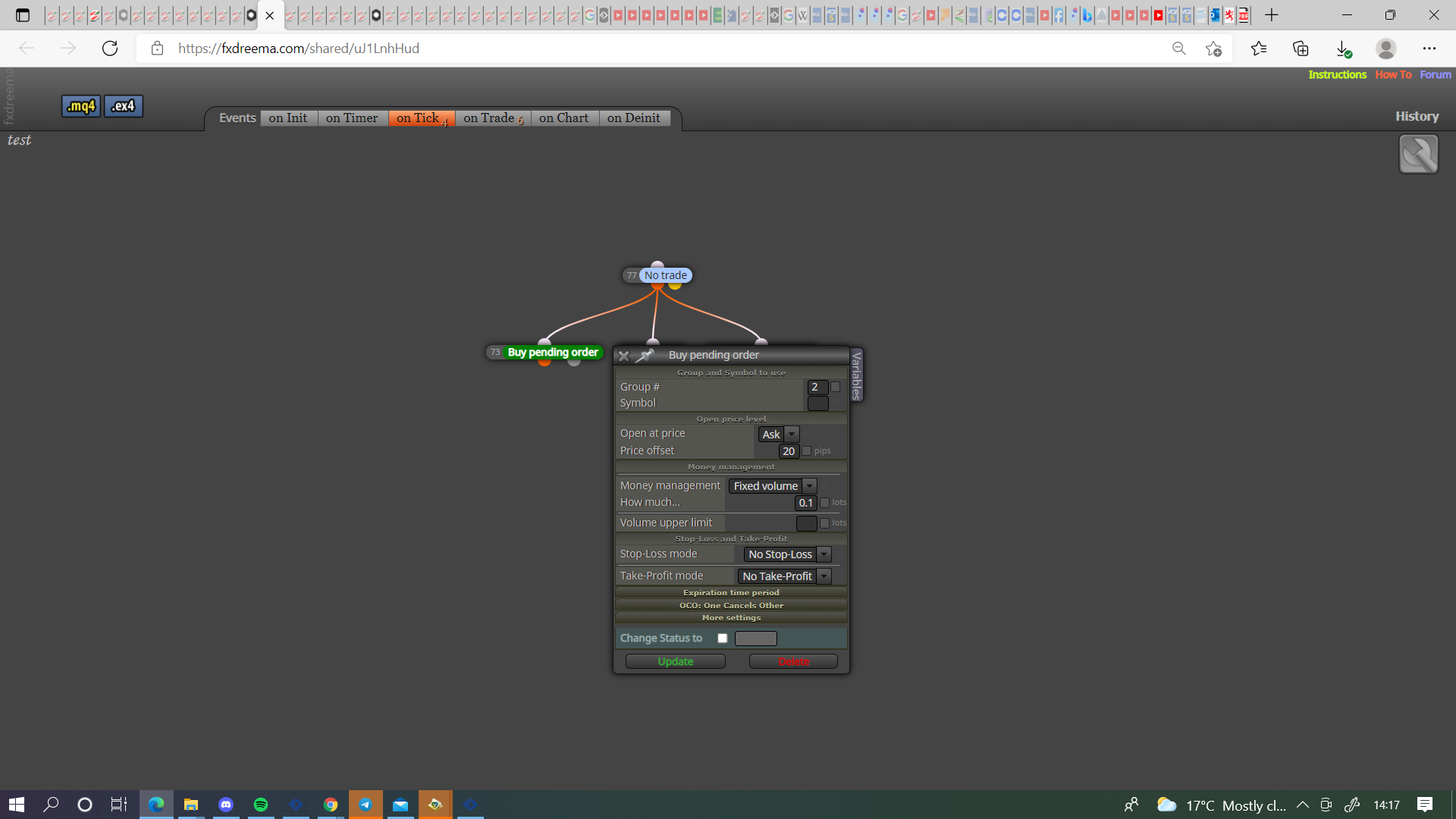1456x819 pixels.
Task: Download the .mq4 source file
Action: click(x=81, y=106)
